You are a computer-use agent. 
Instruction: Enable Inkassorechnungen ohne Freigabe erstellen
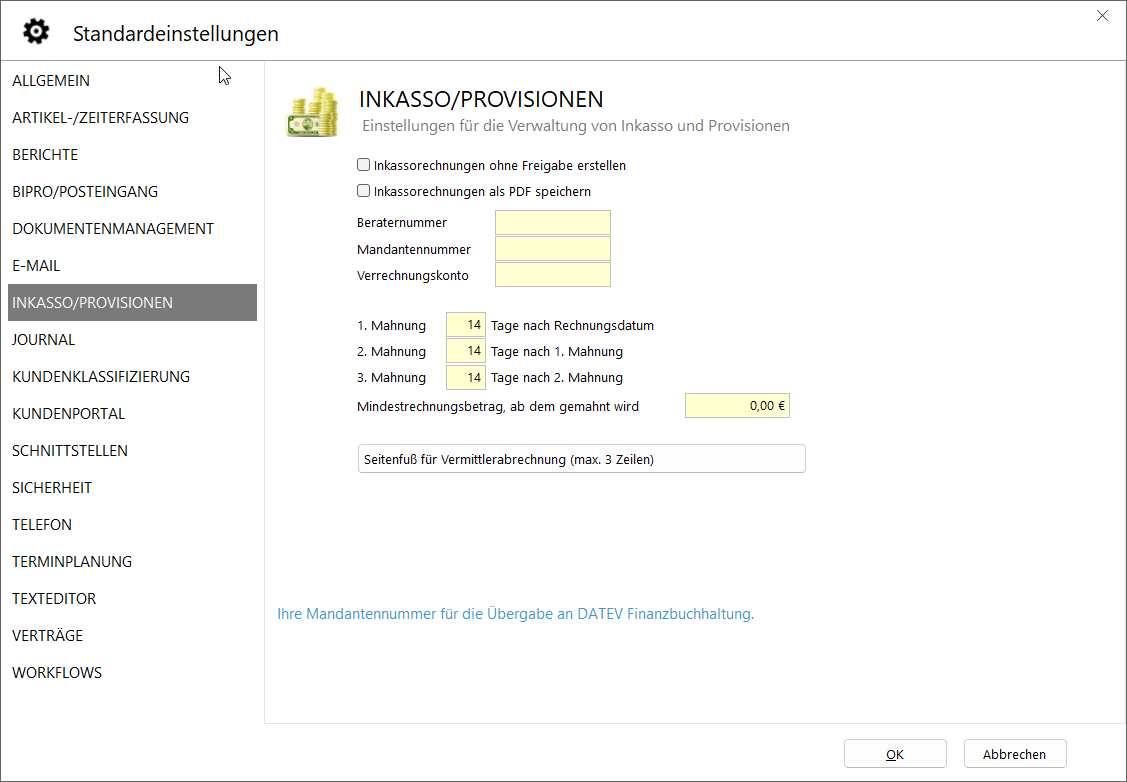(364, 165)
